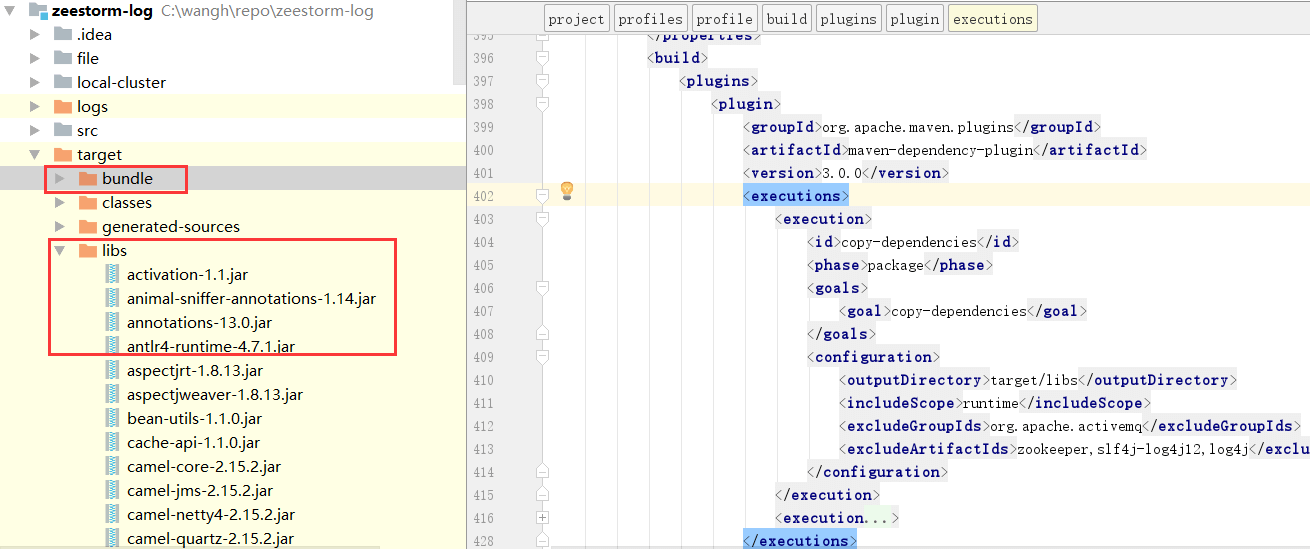The width and height of the screenshot is (1310, 549).
Task: Click the local-cluster folder icon
Action: tap(63, 82)
